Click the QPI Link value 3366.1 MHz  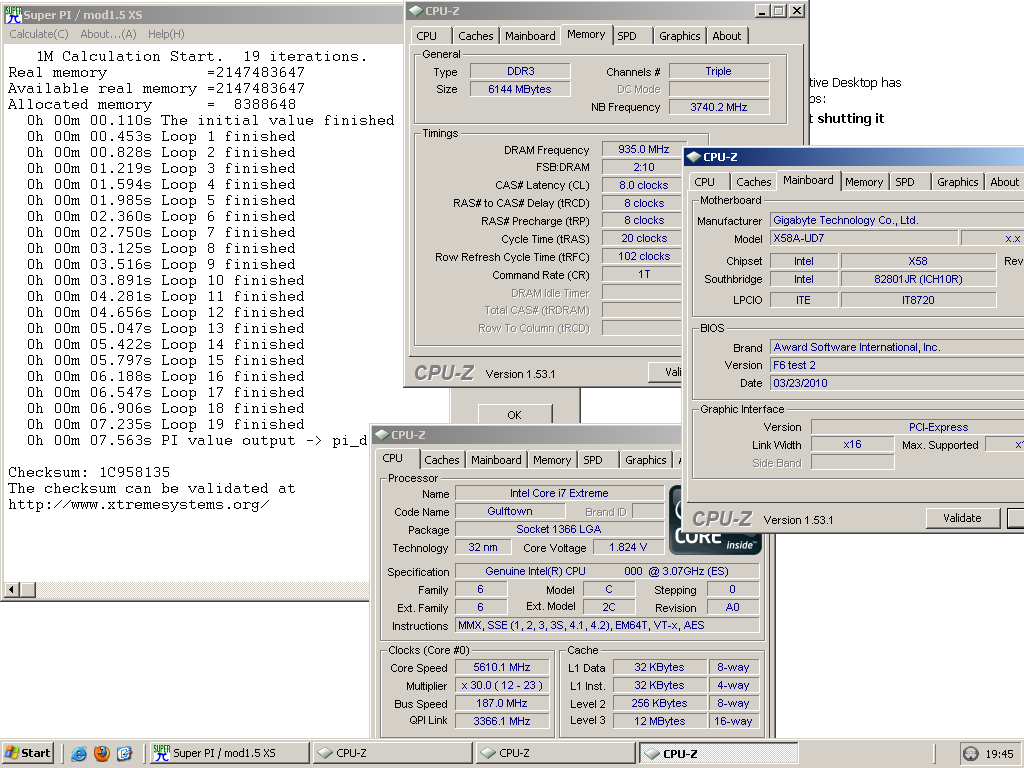pos(502,721)
